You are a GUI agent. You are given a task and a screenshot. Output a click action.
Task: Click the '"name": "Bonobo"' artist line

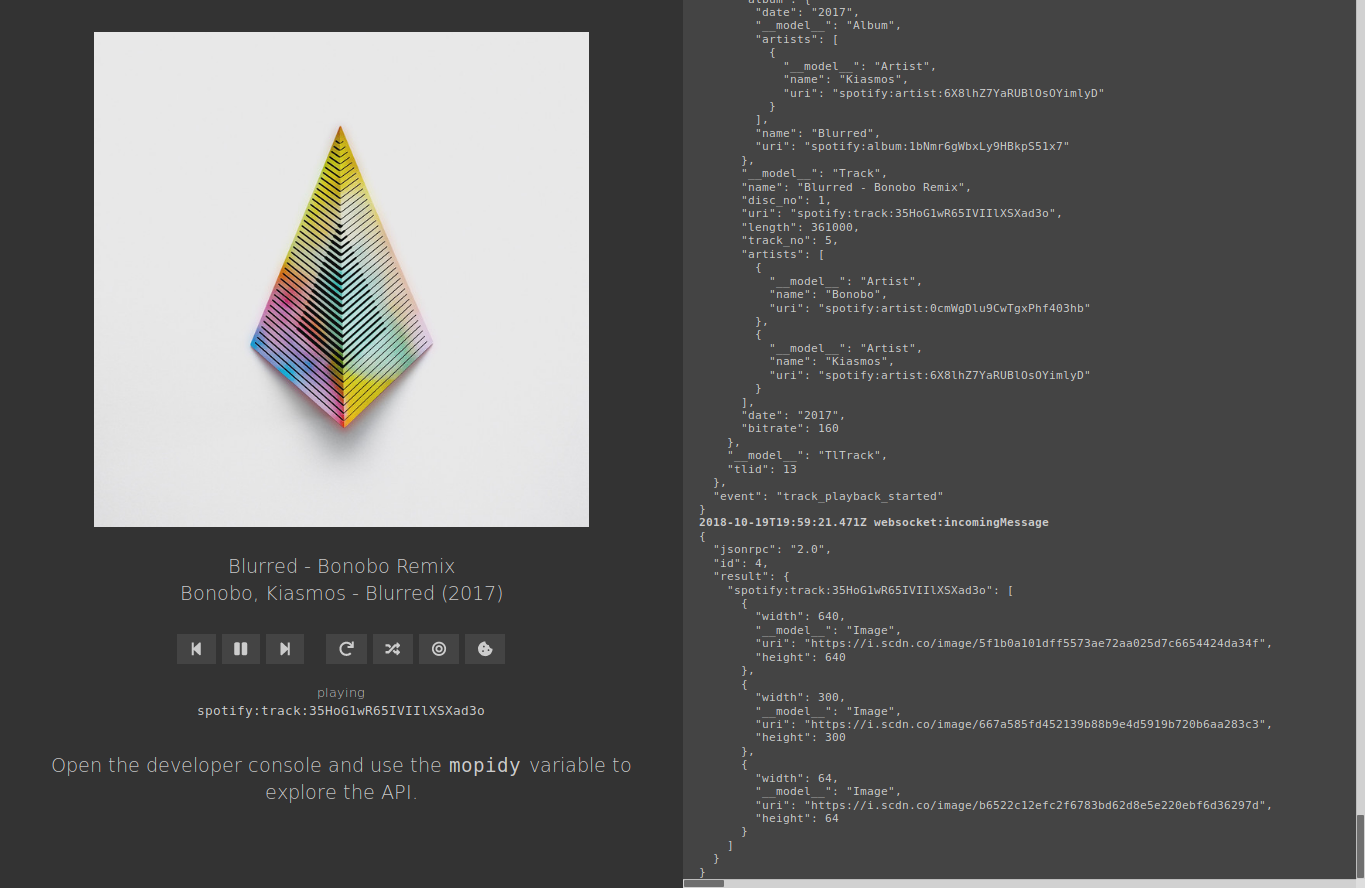[x=828, y=295]
